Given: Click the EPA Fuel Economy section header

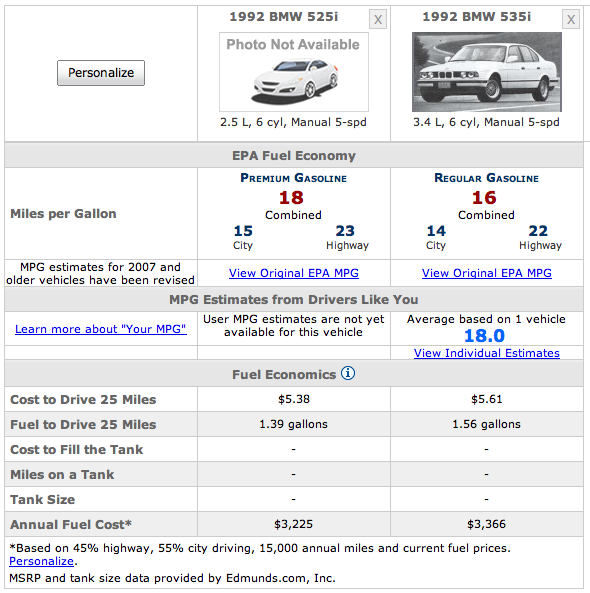Looking at the screenshot, I should pyautogui.click(x=294, y=155).
